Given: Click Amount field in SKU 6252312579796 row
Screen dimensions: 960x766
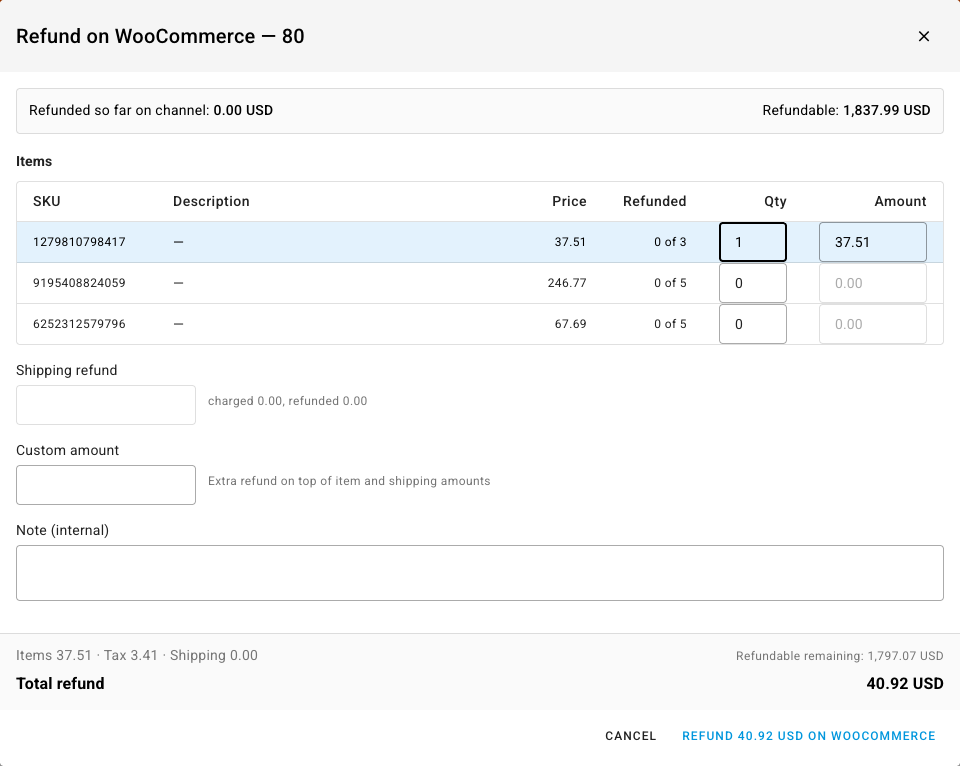Looking at the screenshot, I should [872, 324].
